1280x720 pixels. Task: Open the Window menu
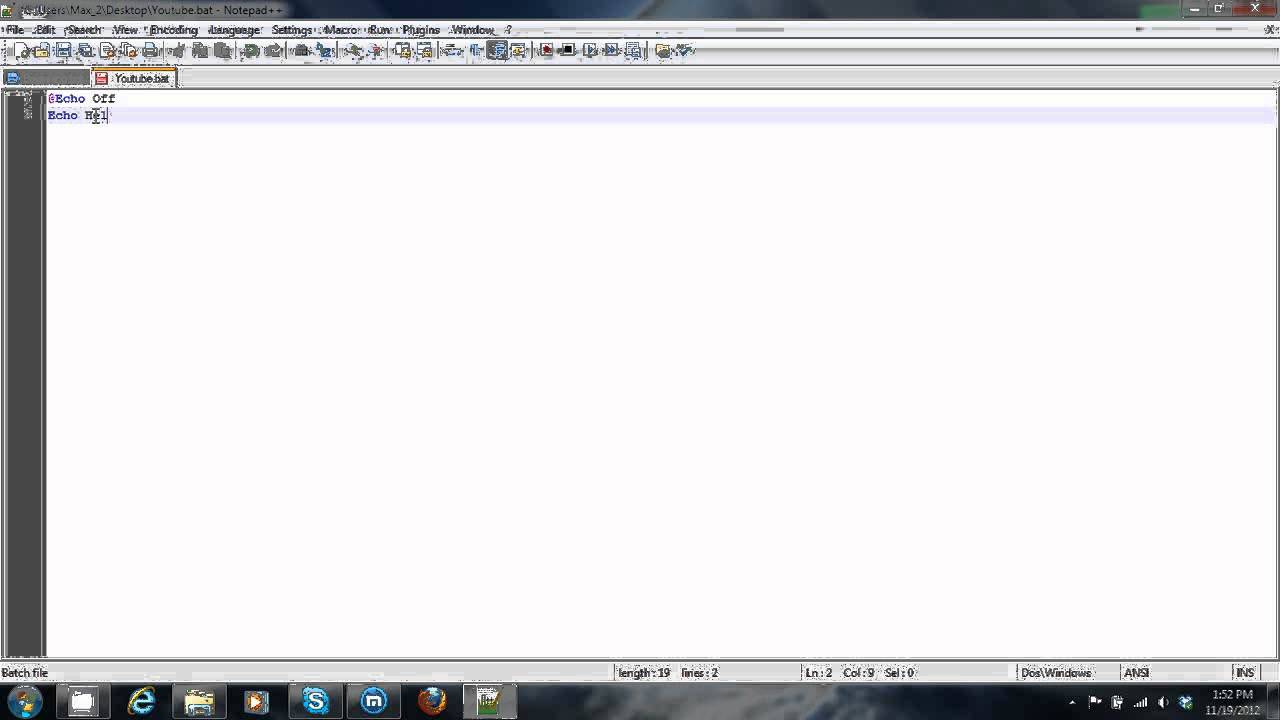[x=473, y=30]
